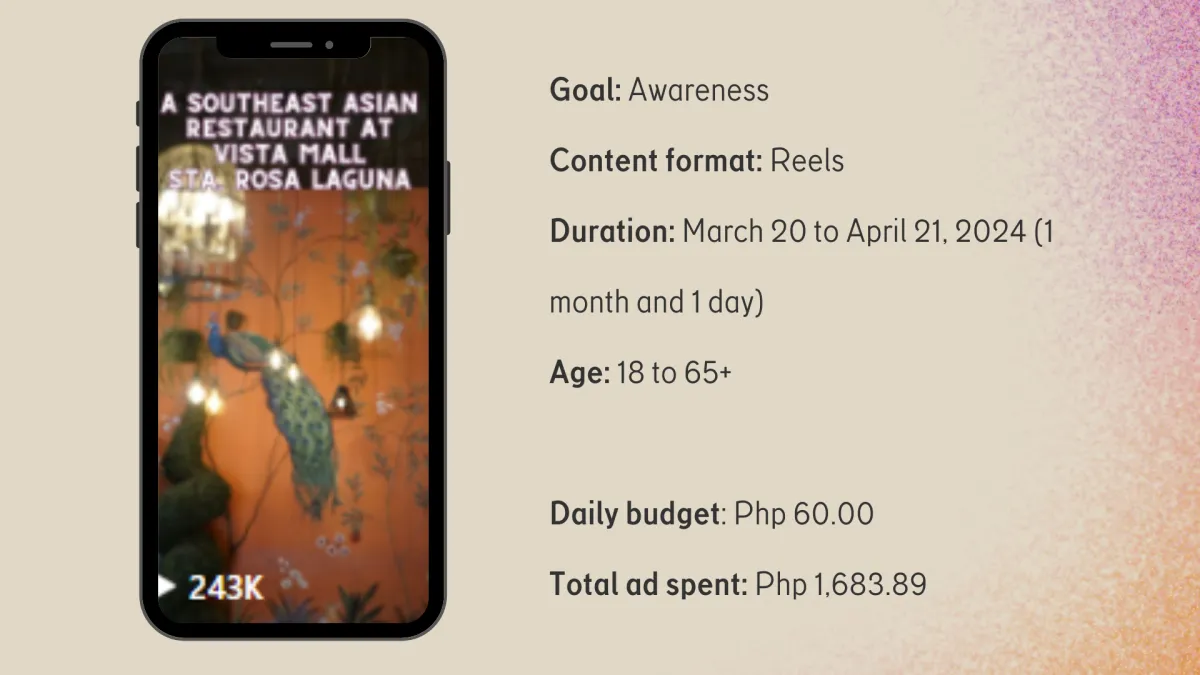Click the 'month and 1 day)' text line

[656, 302]
